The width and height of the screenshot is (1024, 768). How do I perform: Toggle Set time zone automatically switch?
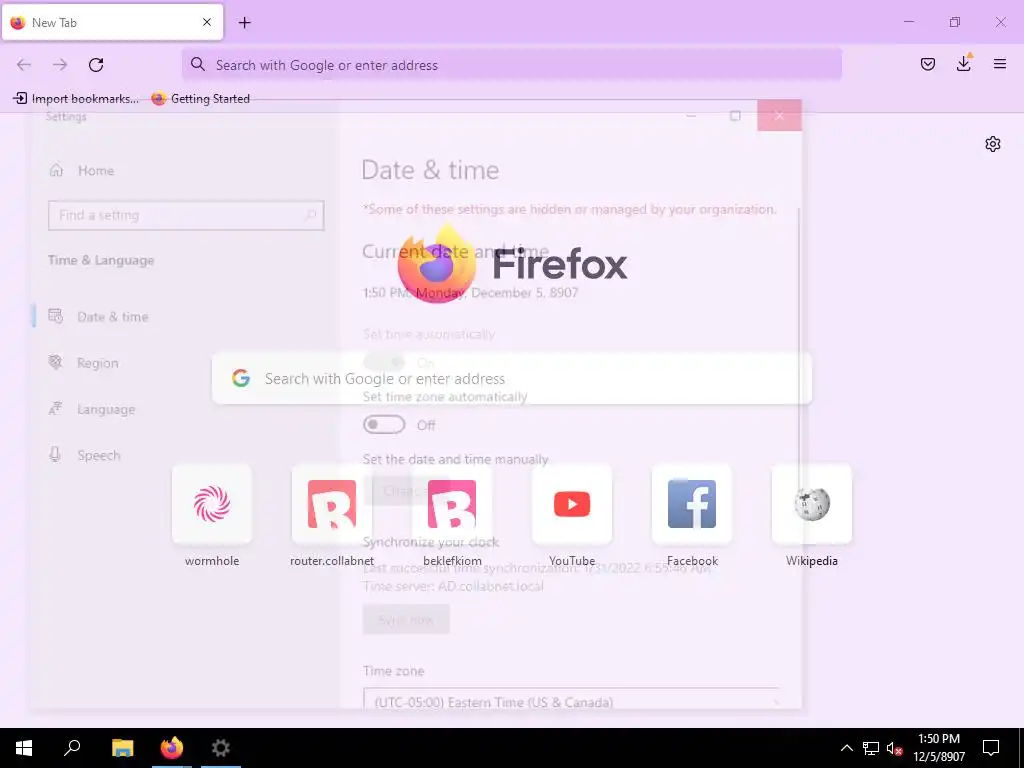384,425
